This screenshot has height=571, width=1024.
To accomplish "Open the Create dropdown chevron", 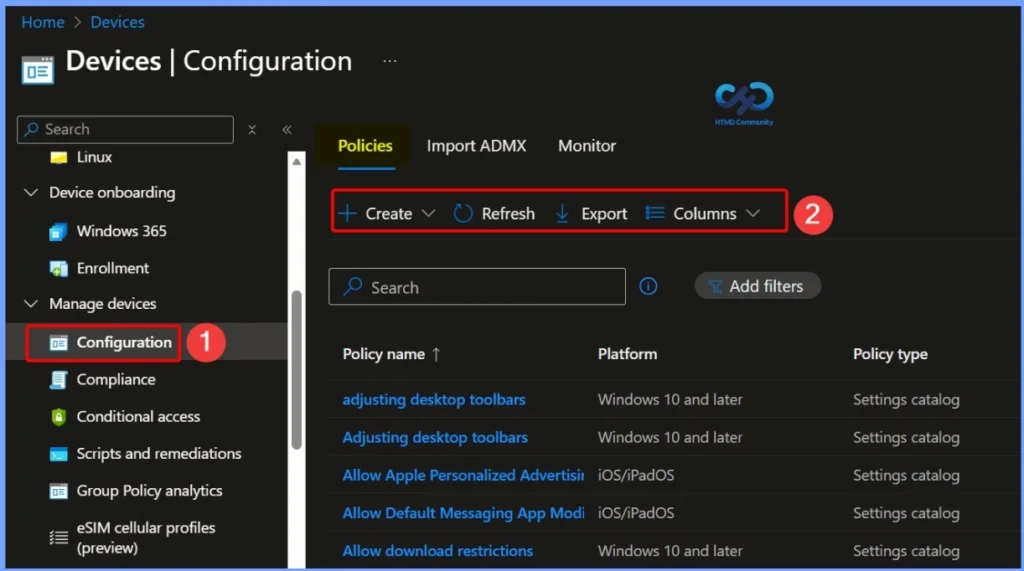I will (428, 214).
